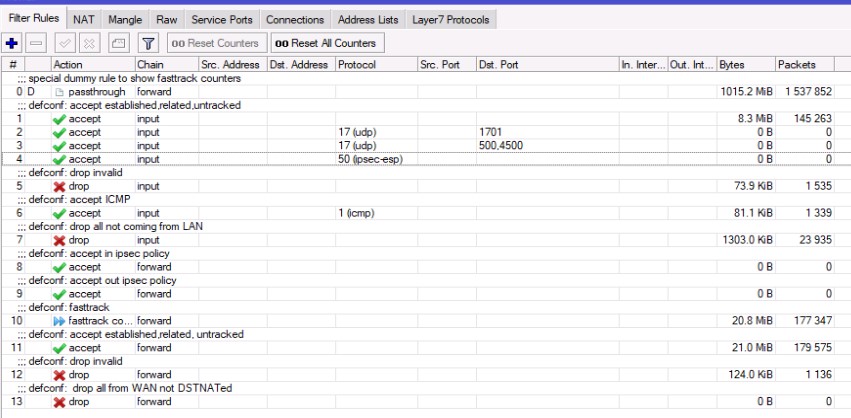The width and height of the screenshot is (851, 418).
Task: Select the Raw tab
Action: (x=167, y=20)
